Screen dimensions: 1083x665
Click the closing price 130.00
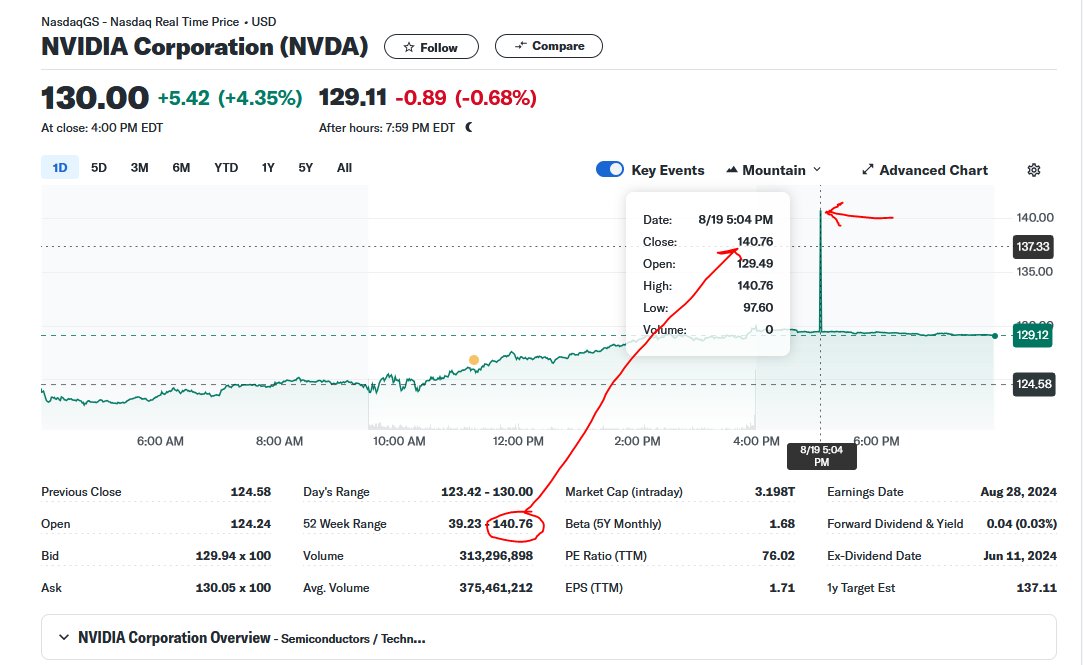click(95, 97)
